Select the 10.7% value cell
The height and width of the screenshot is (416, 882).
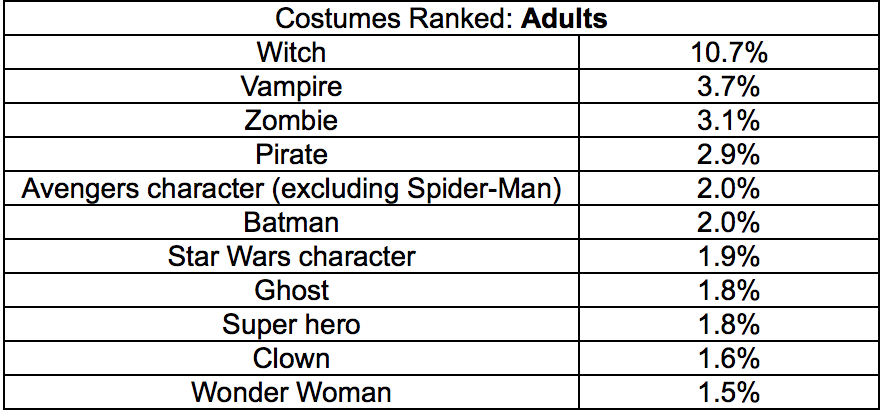pyautogui.click(x=728, y=53)
